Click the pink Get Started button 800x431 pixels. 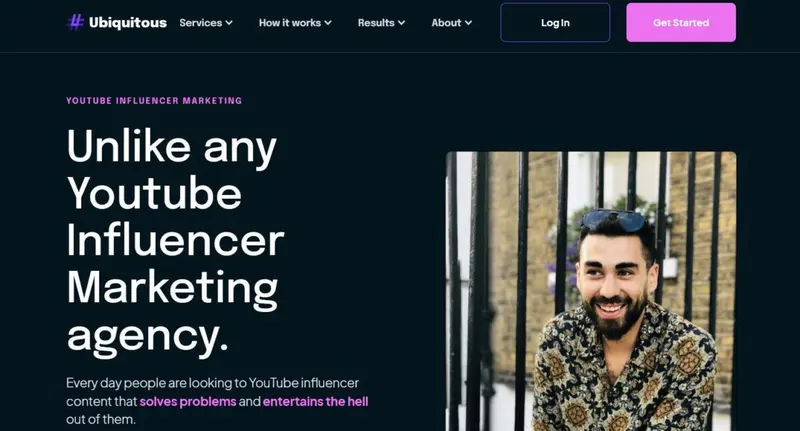(681, 22)
